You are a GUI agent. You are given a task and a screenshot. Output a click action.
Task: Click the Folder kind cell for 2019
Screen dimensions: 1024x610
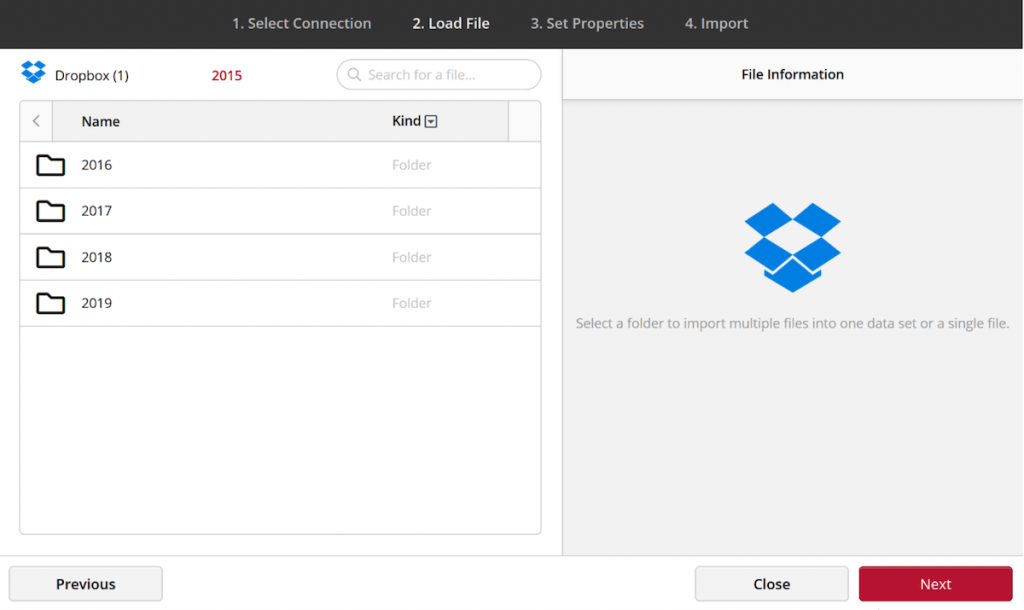click(x=411, y=303)
